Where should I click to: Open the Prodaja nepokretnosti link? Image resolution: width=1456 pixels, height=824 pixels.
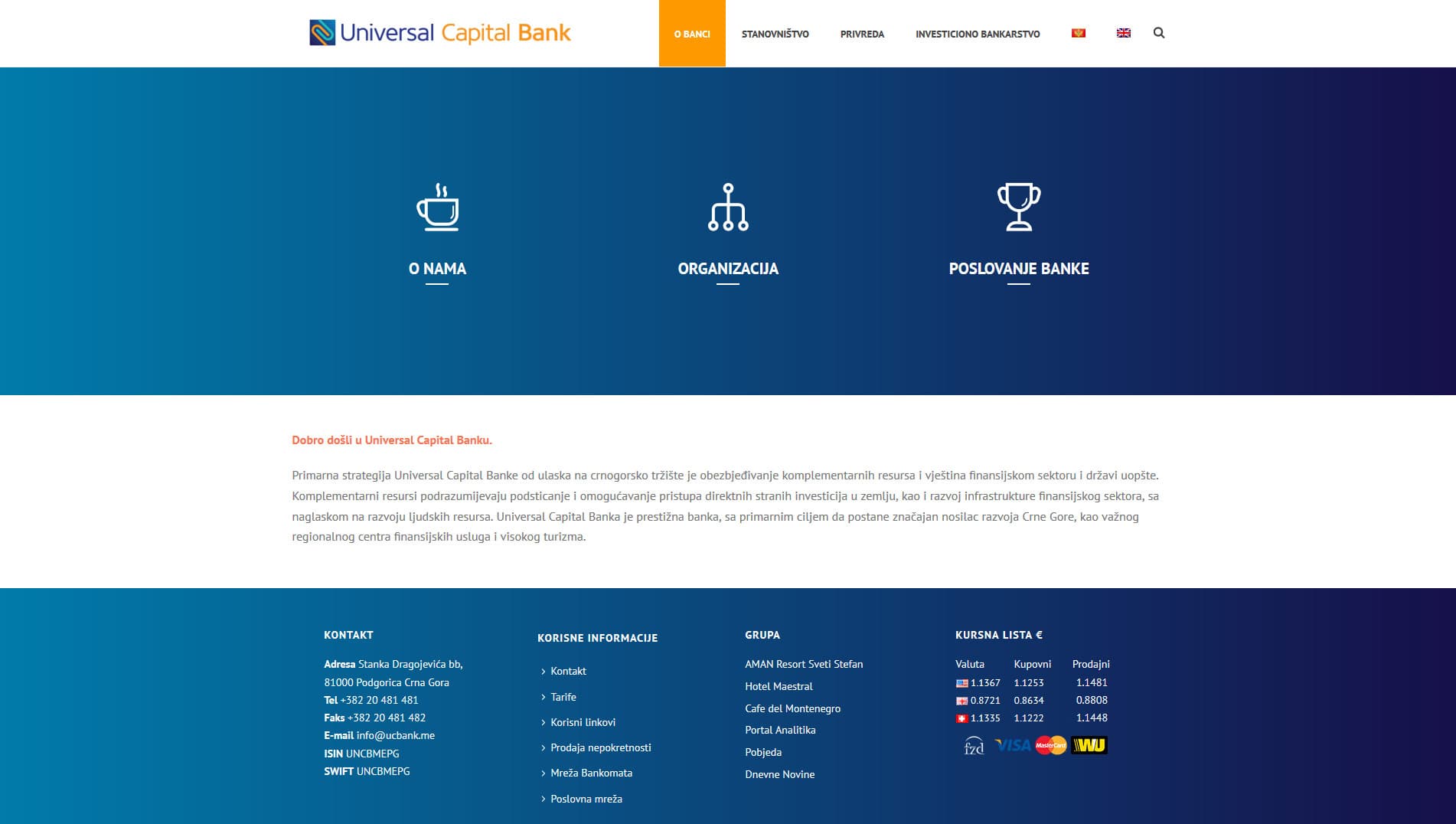click(601, 747)
